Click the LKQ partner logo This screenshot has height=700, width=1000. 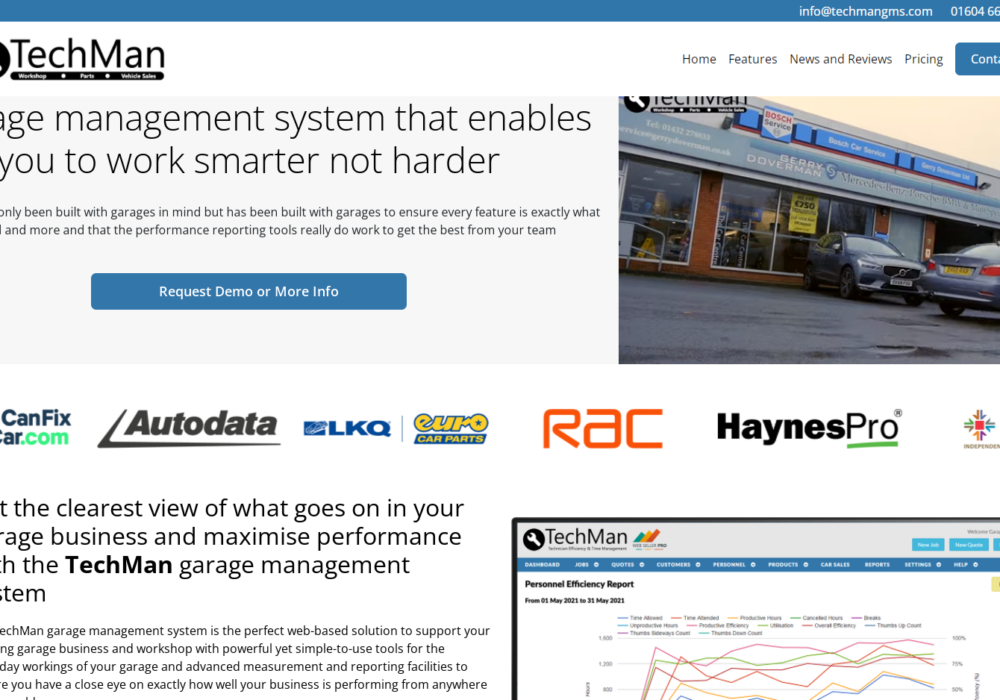pos(347,428)
